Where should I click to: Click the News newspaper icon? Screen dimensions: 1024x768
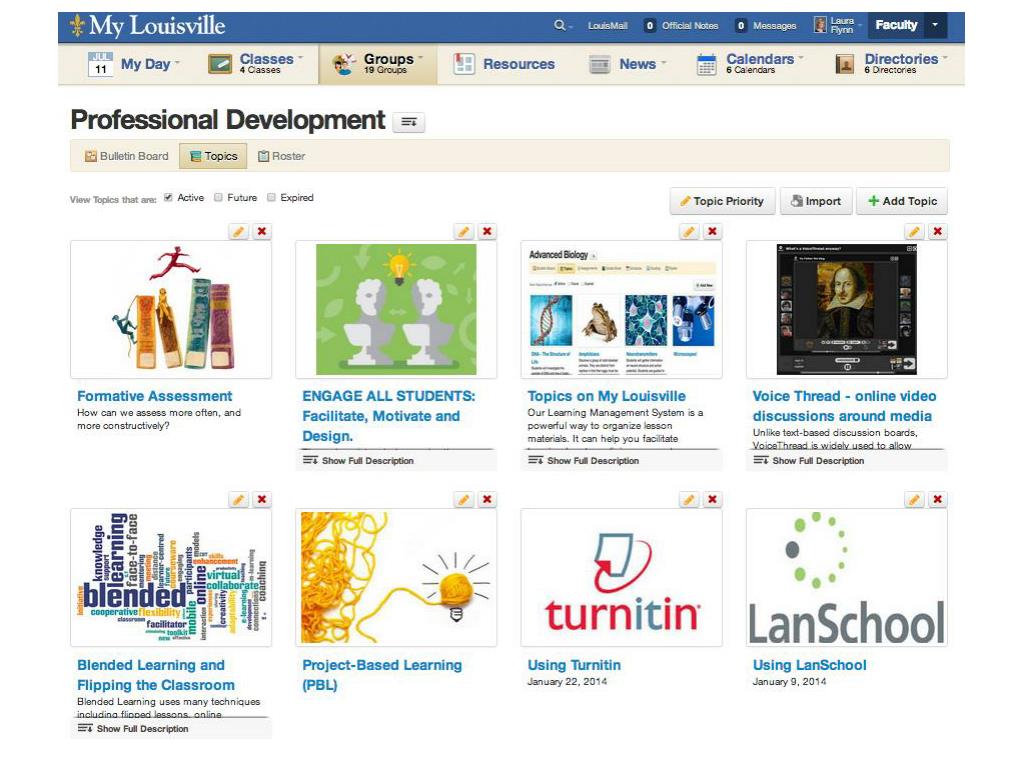coord(600,65)
